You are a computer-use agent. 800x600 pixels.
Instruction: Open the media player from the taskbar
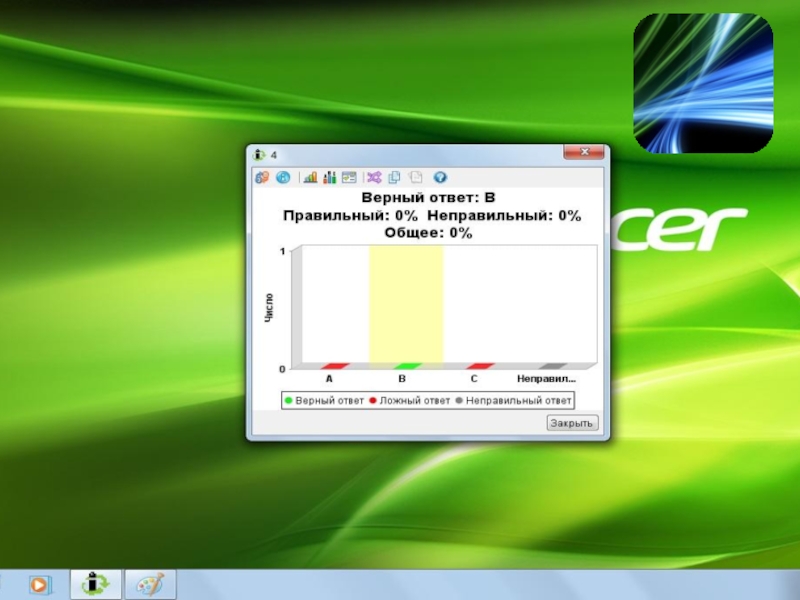pos(39,584)
